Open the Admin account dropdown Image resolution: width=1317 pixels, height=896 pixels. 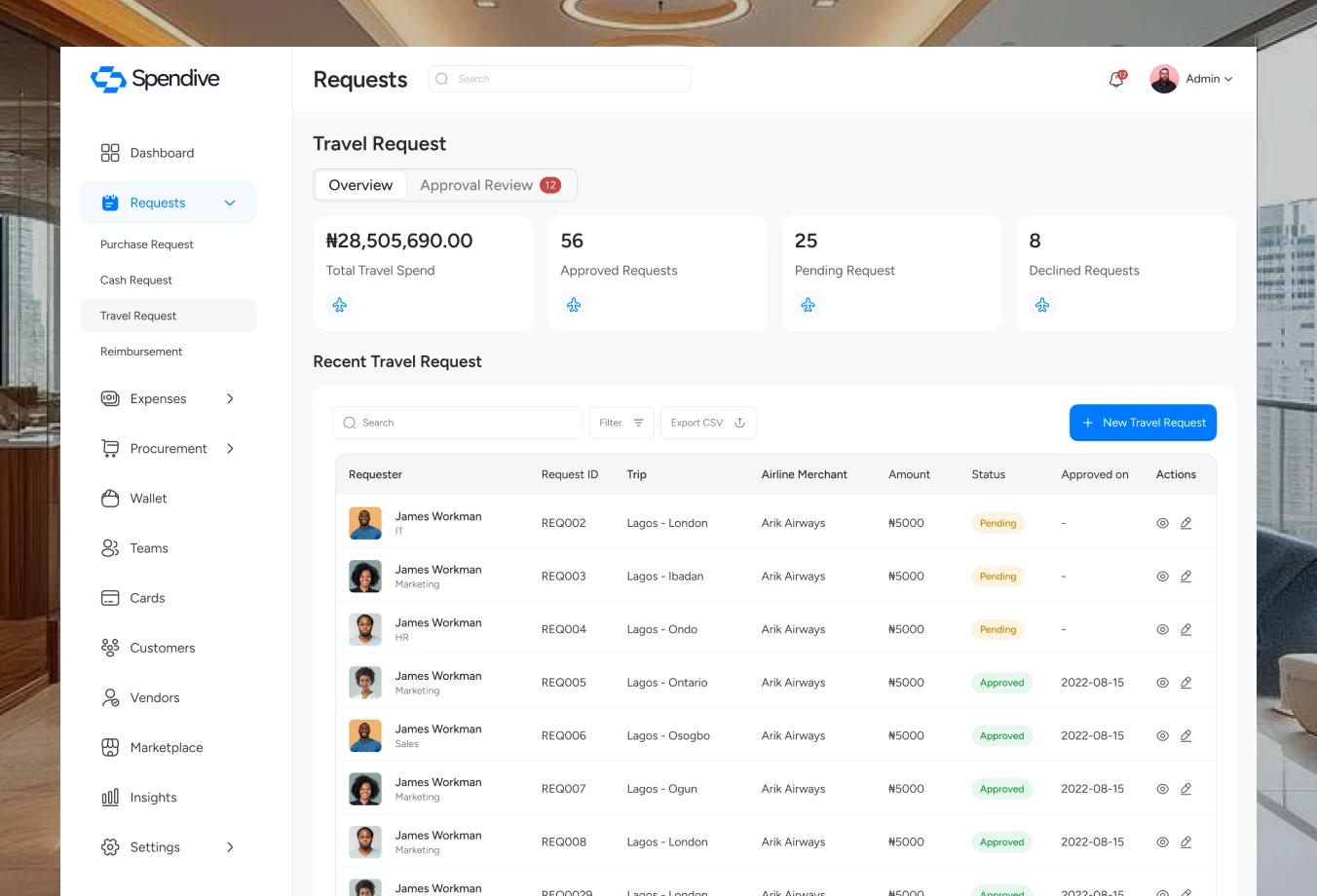(x=1209, y=79)
